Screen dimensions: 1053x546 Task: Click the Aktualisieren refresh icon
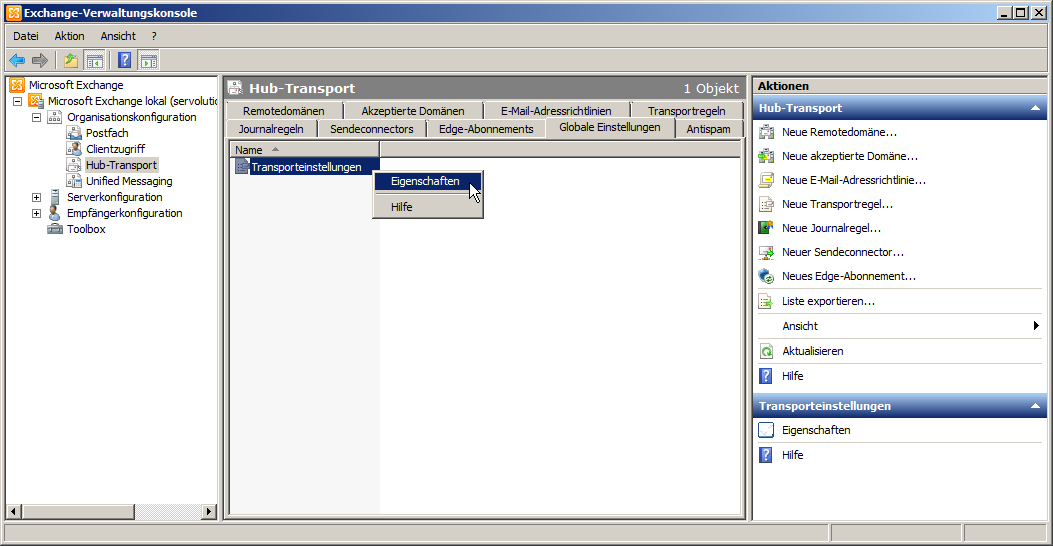tap(766, 351)
